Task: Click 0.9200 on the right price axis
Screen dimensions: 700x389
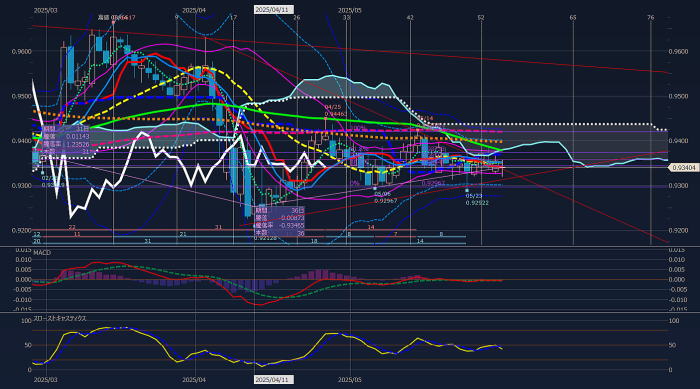Action: pyautogui.click(x=678, y=230)
